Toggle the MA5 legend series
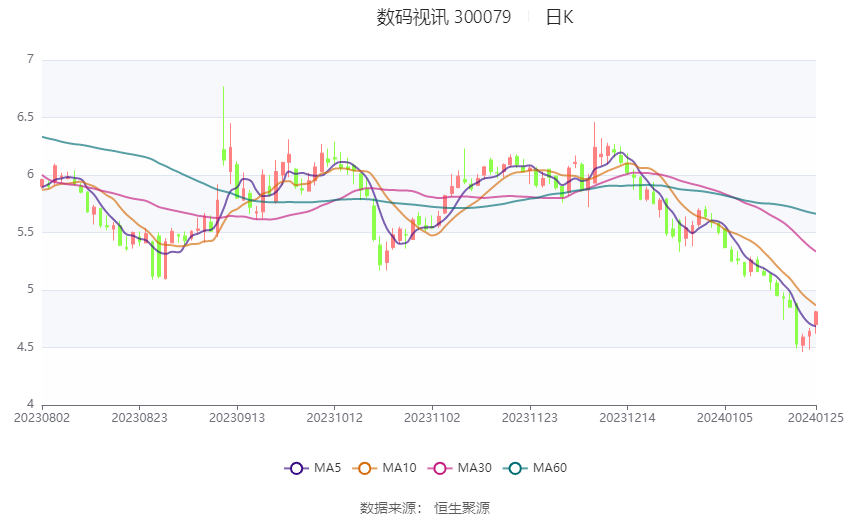Screen dimensions: 850x516 pyautogui.click(x=313, y=468)
